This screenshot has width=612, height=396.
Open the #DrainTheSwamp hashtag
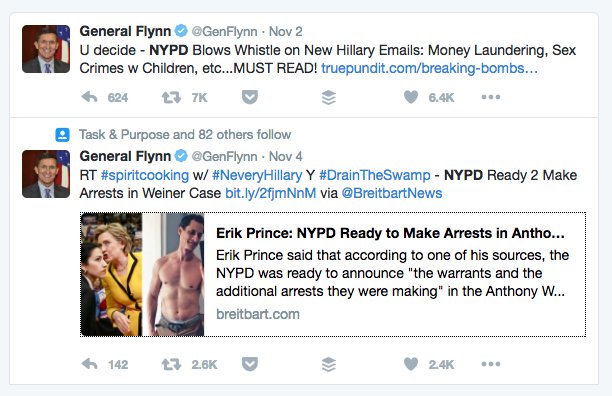[375, 175]
